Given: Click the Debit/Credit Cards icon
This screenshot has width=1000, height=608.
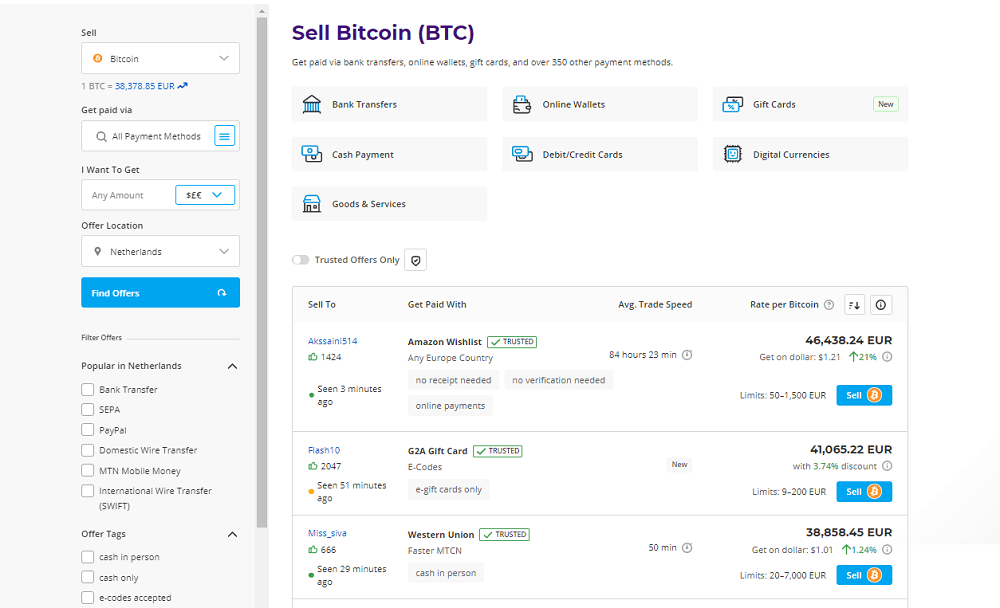Looking at the screenshot, I should coord(522,154).
